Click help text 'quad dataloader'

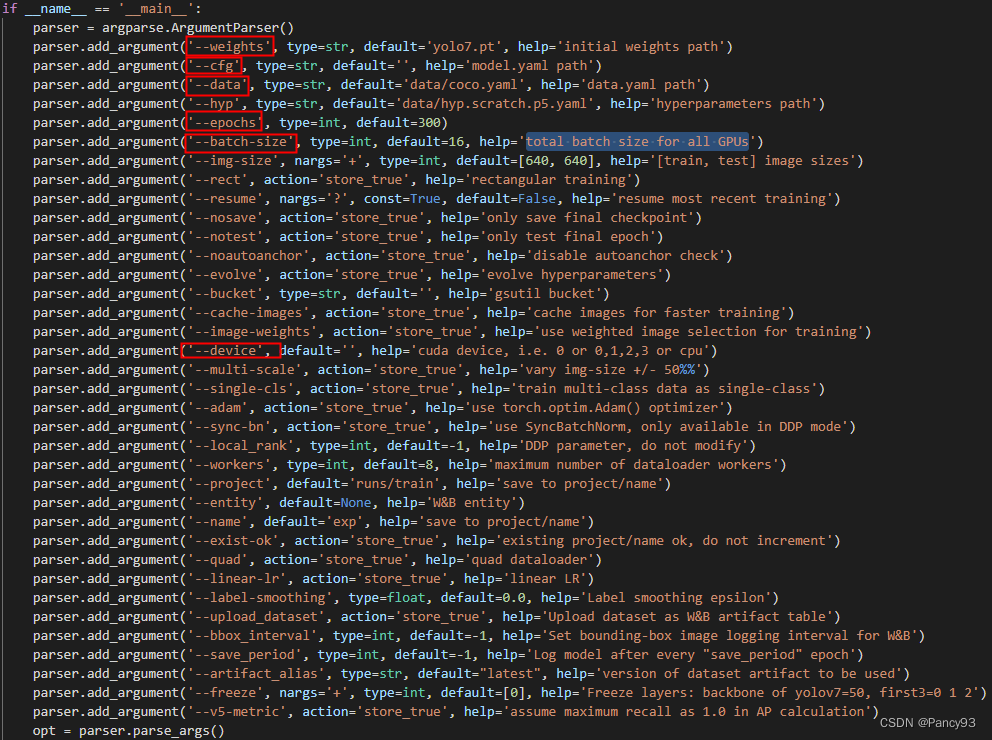tap(529, 559)
